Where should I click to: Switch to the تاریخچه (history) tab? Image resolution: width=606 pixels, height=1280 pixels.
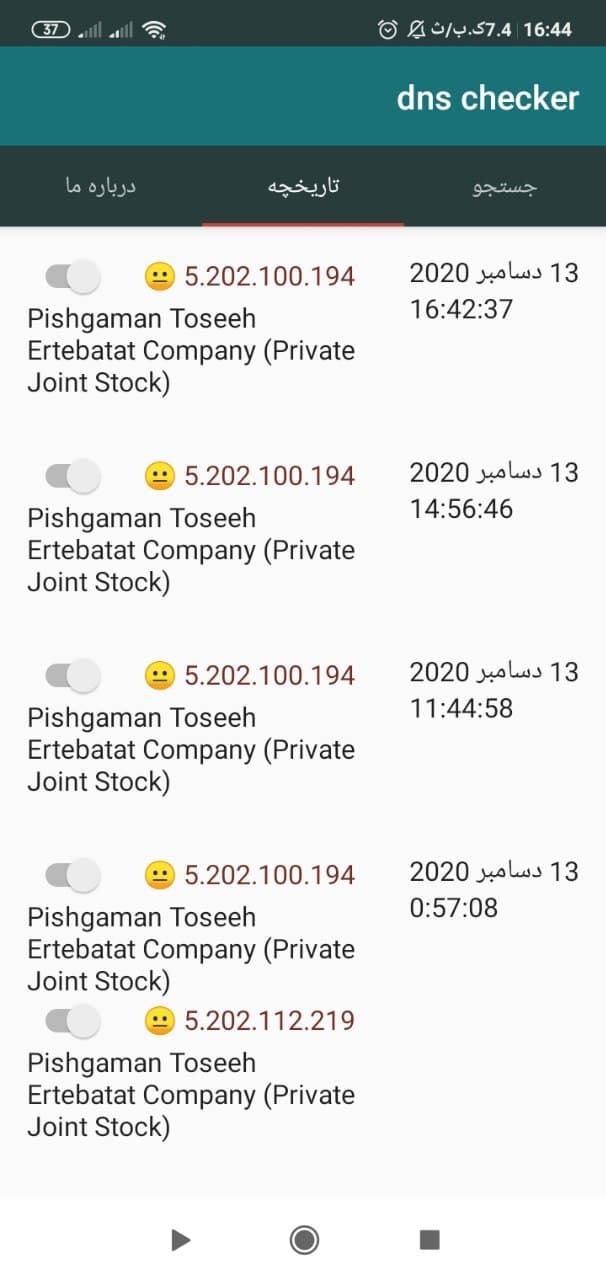coord(303,187)
